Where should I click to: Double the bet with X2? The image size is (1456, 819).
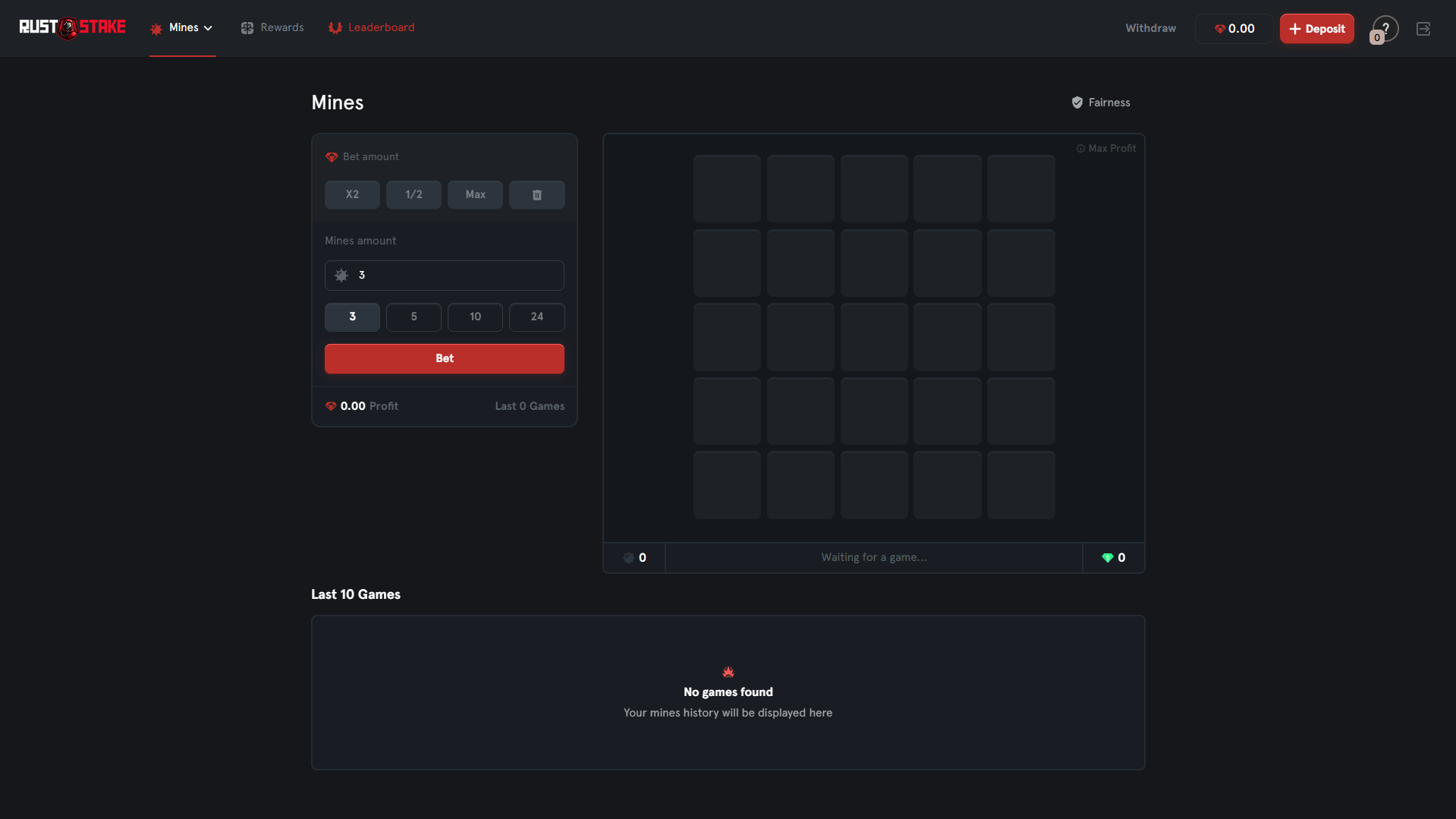(x=352, y=194)
